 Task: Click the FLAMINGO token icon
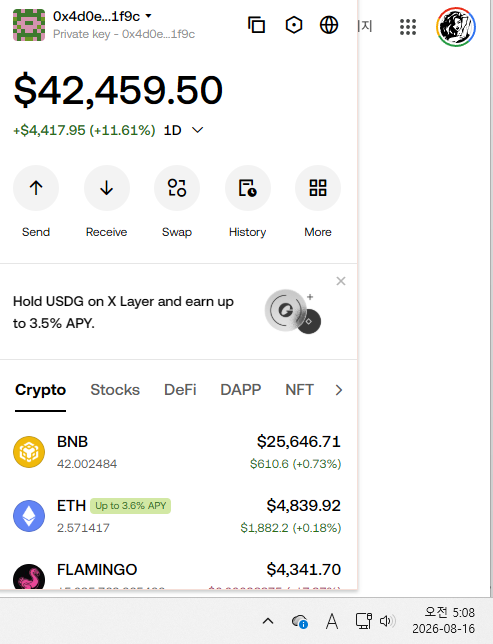point(29,577)
